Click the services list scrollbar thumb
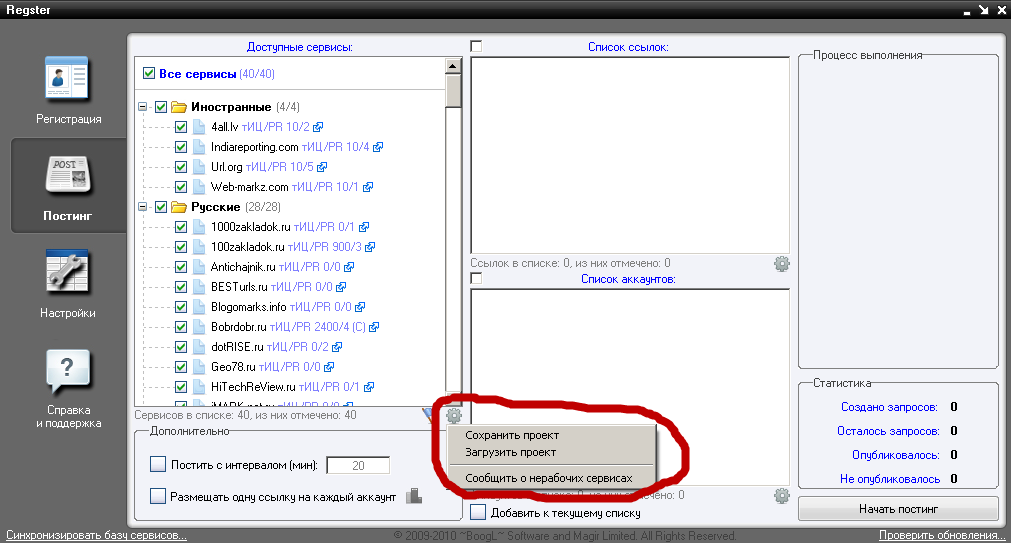Screen dimensions: 1011x543 453,91
